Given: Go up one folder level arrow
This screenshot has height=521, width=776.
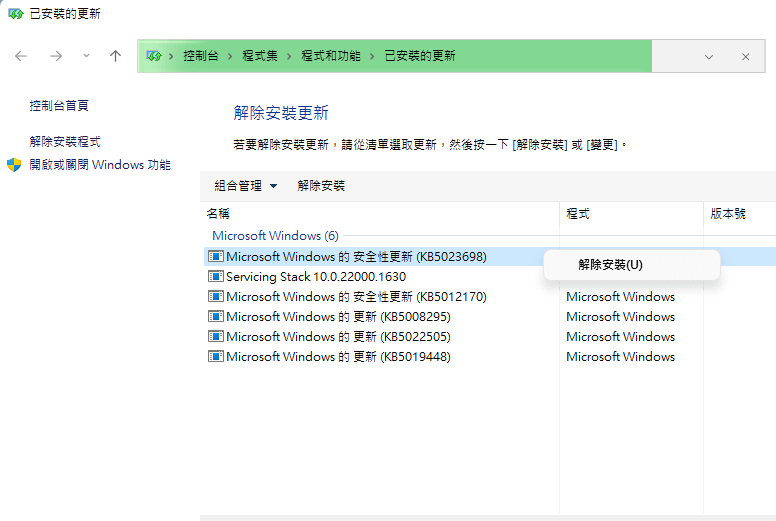Looking at the screenshot, I should pos(115,56).
